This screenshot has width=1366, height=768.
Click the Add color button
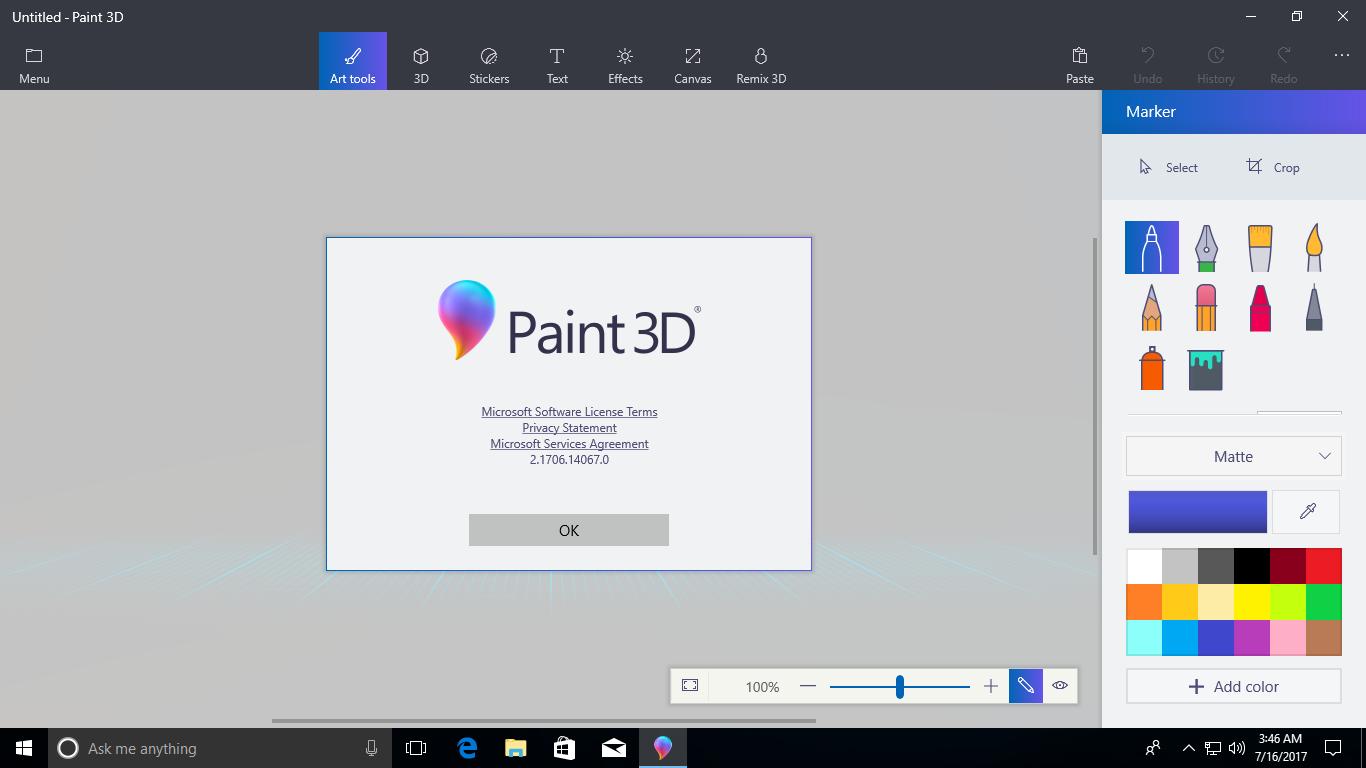(x=1233, y=686)
